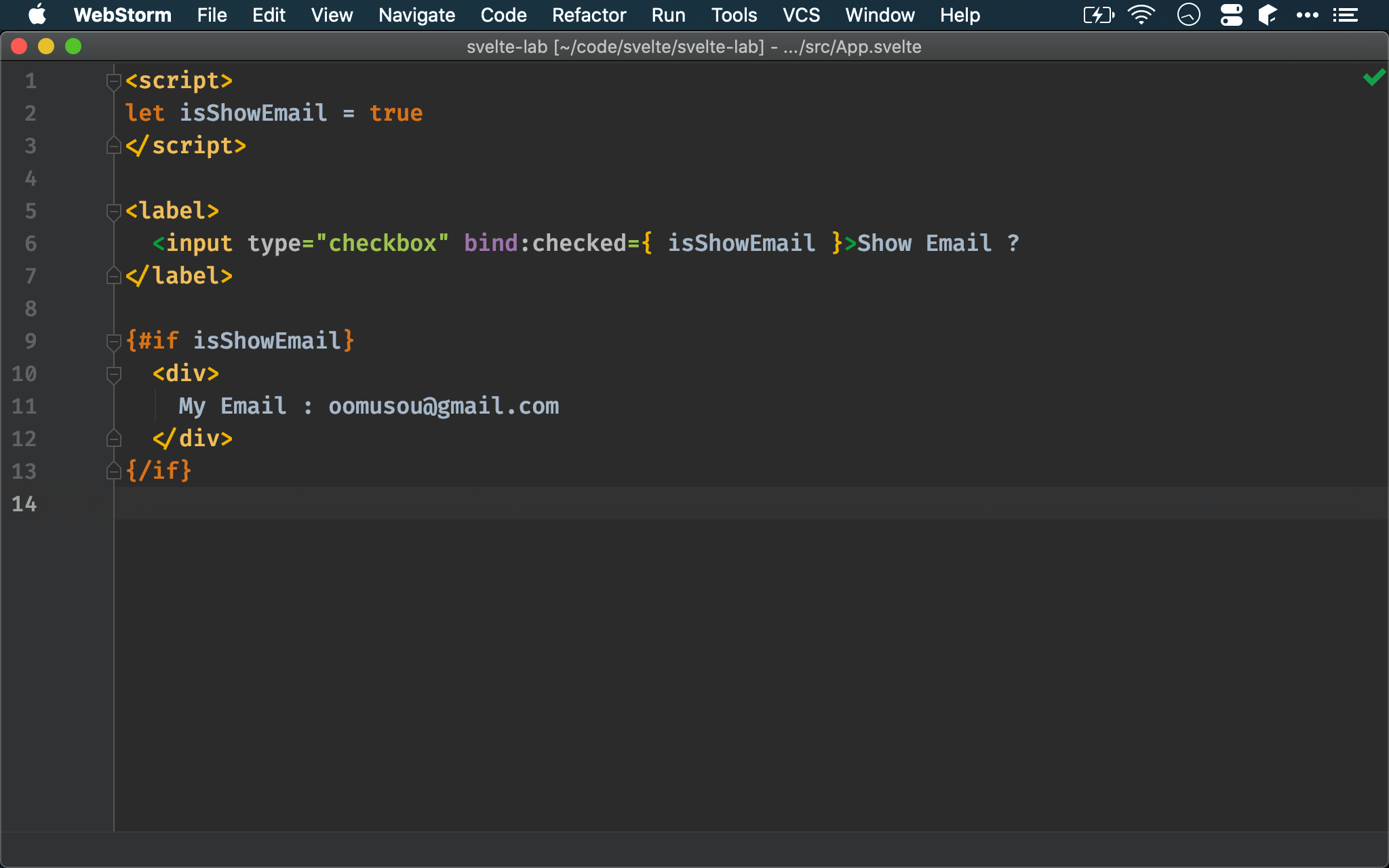This screenshot has height=868, width=1389.
Task: Open the Navigate menu
Action: 416,14
